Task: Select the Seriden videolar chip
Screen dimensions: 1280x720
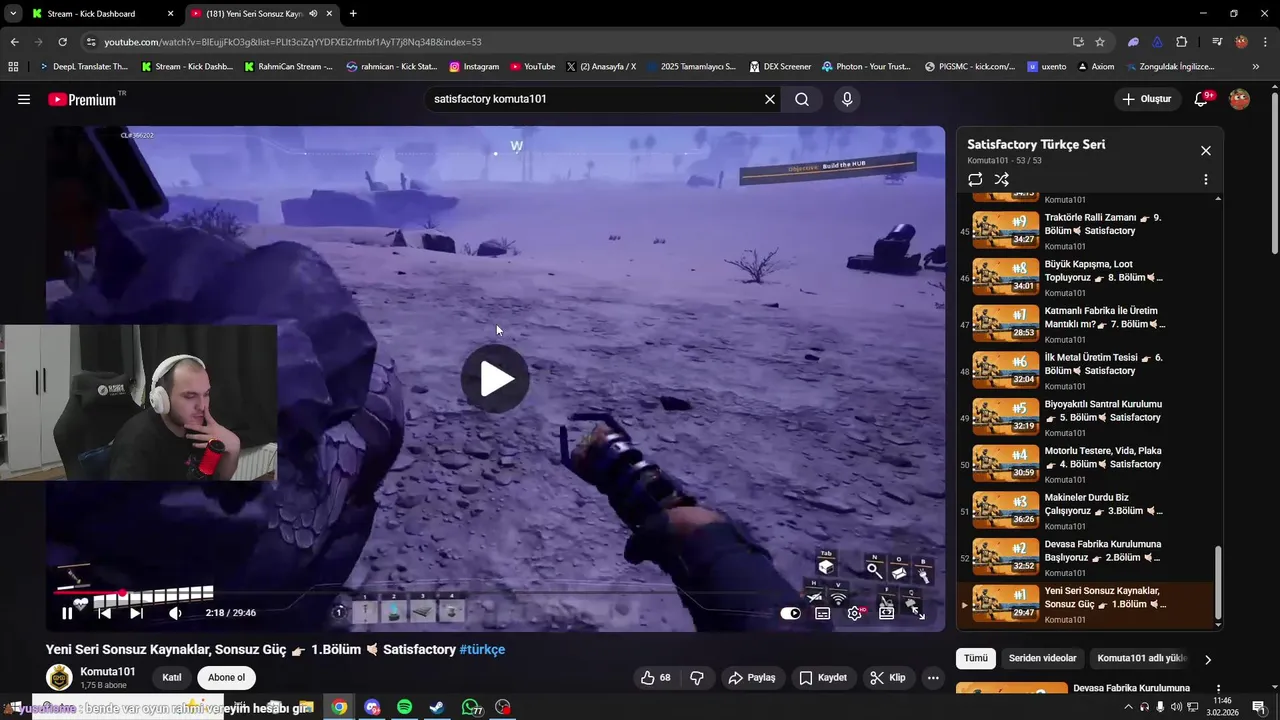Action: point(1042,658)
